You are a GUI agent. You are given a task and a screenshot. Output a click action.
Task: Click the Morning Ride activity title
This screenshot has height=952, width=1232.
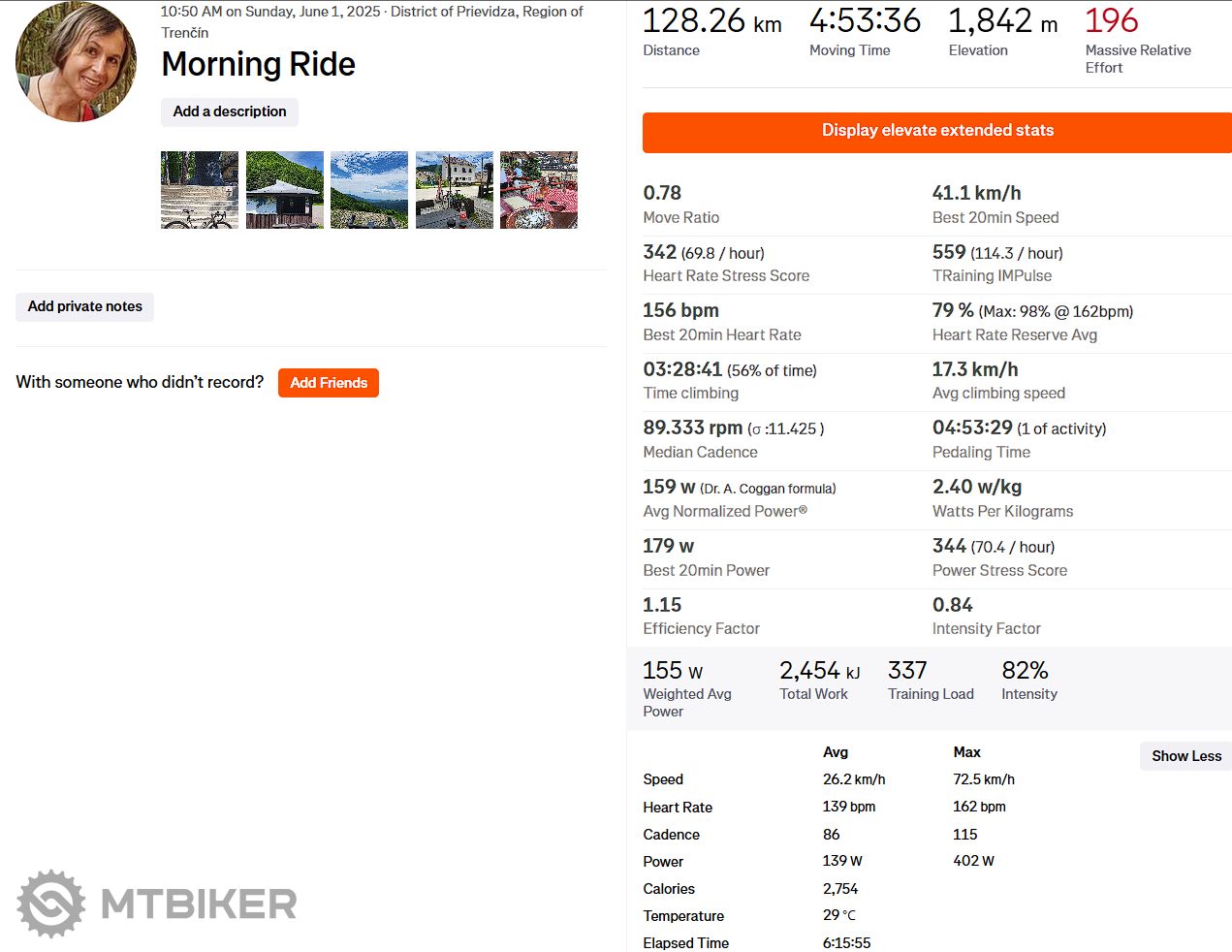[258, 64]
